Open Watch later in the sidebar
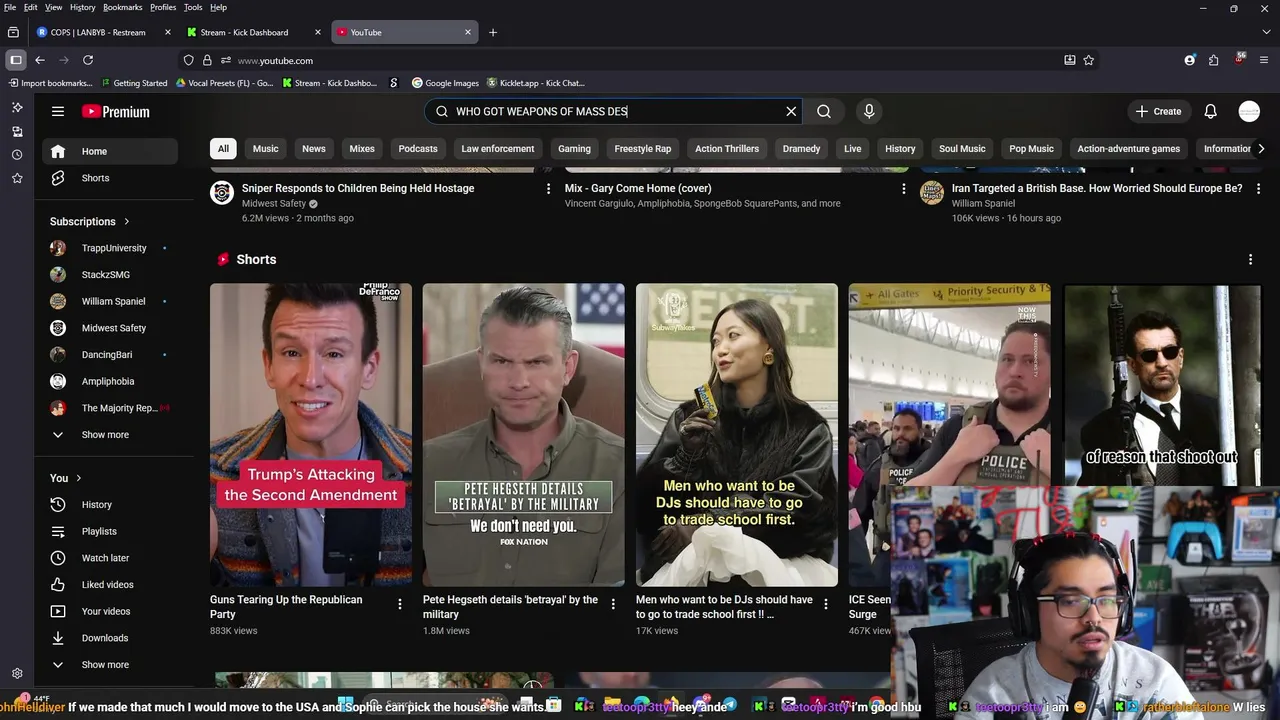1280x720 pixels. pyautogui.click(x=110, y=558)
